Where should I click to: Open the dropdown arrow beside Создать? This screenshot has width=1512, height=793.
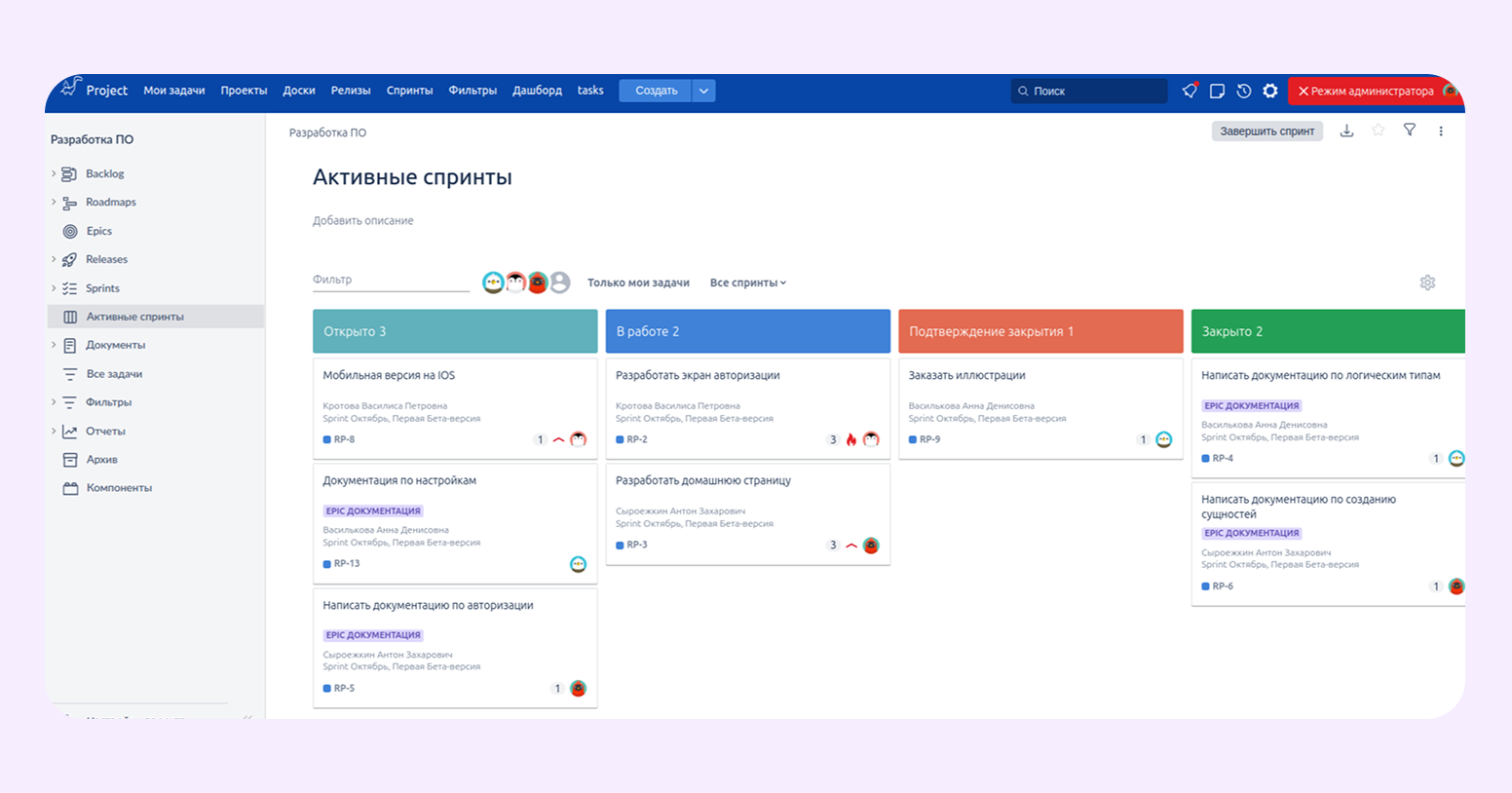[703, 91]
